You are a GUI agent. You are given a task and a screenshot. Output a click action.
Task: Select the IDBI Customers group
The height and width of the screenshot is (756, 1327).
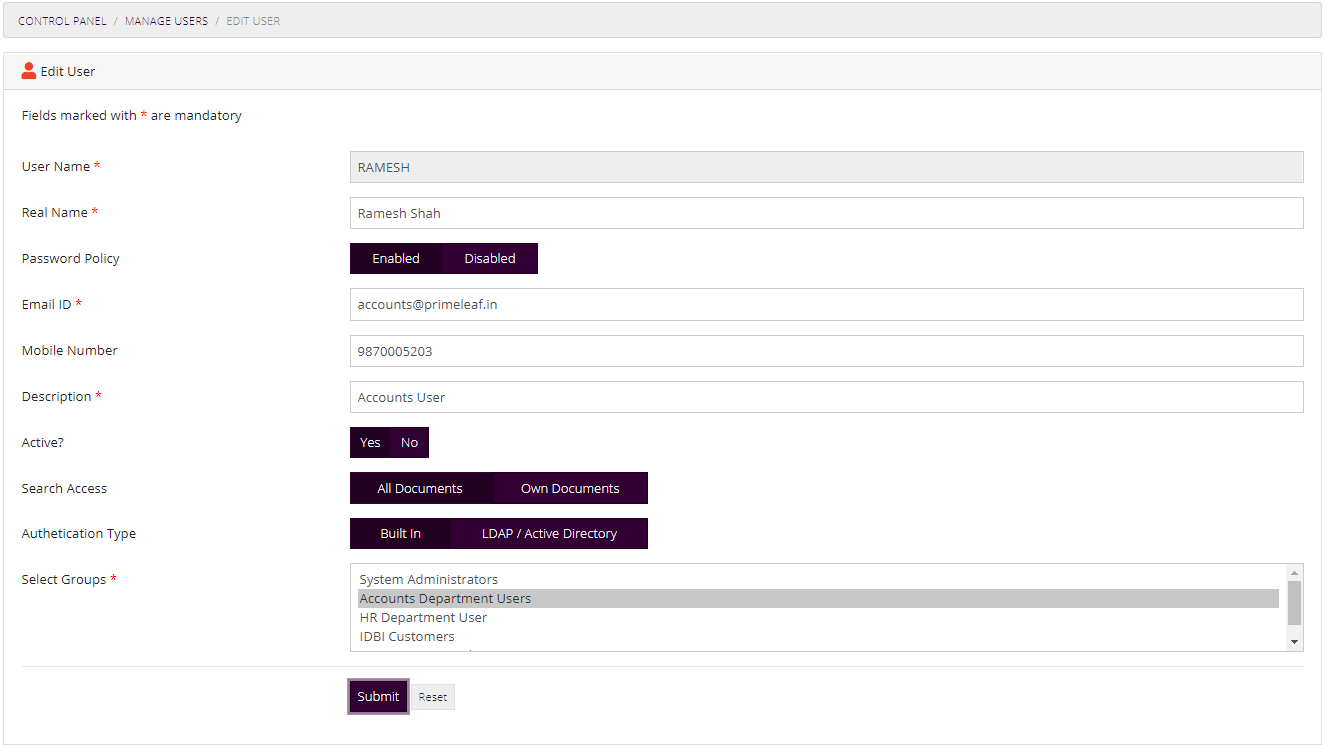[x=407, y=636]
